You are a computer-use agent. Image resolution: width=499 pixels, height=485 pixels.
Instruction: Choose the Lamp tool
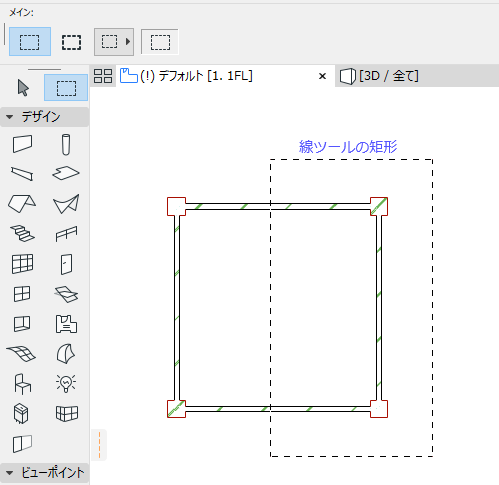click(66, 383)
